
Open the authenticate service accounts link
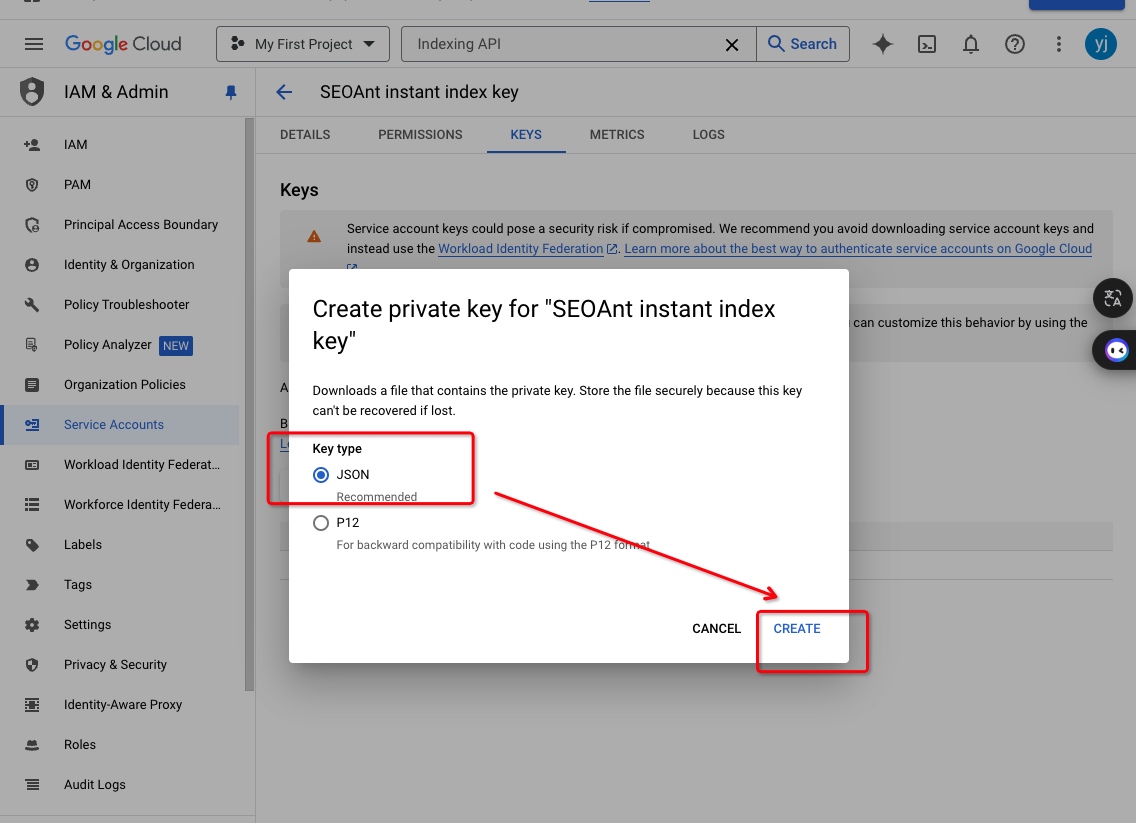pos(858,248)
